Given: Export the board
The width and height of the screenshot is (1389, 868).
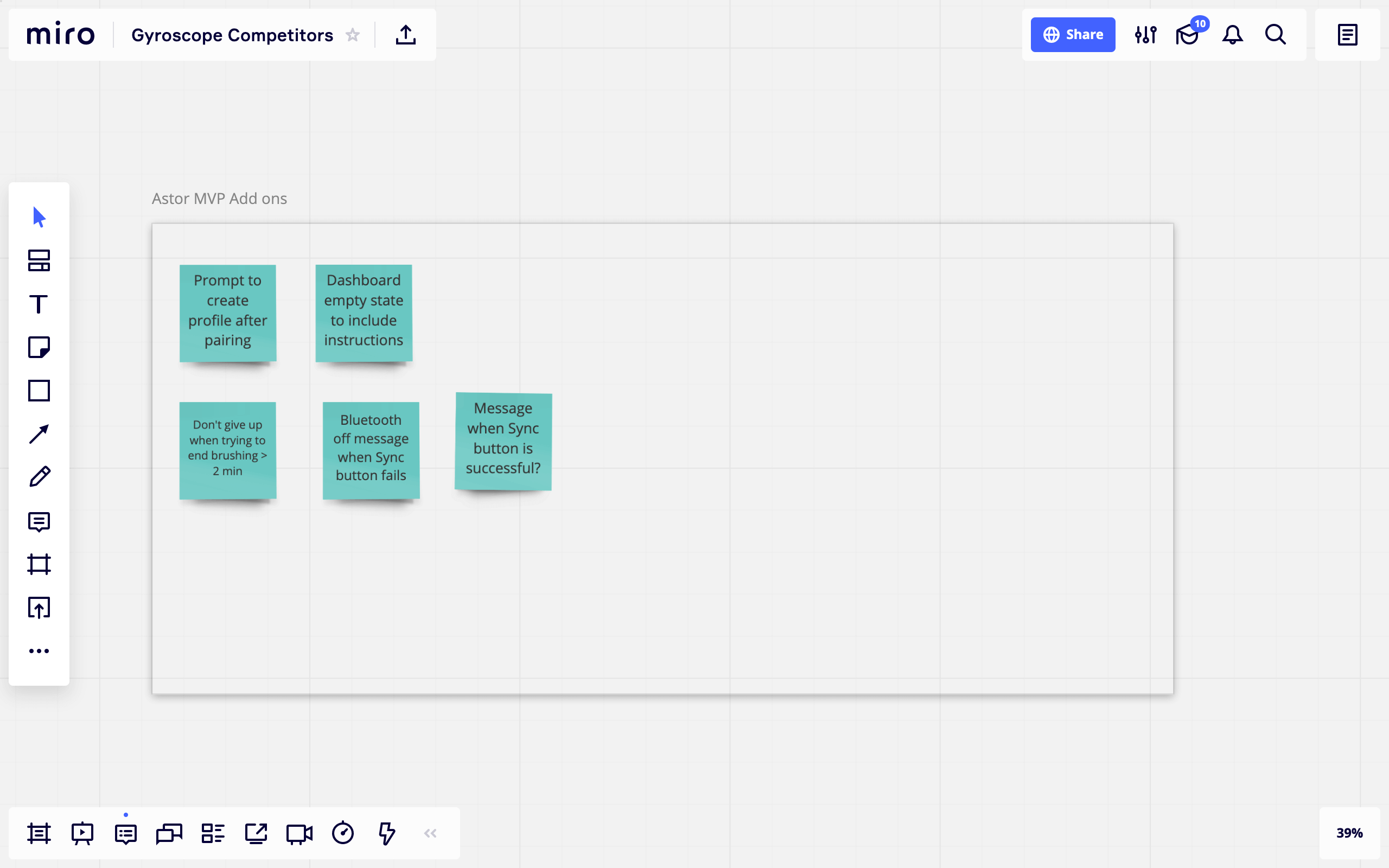Looking at the screenshot, I should [406, 34].
